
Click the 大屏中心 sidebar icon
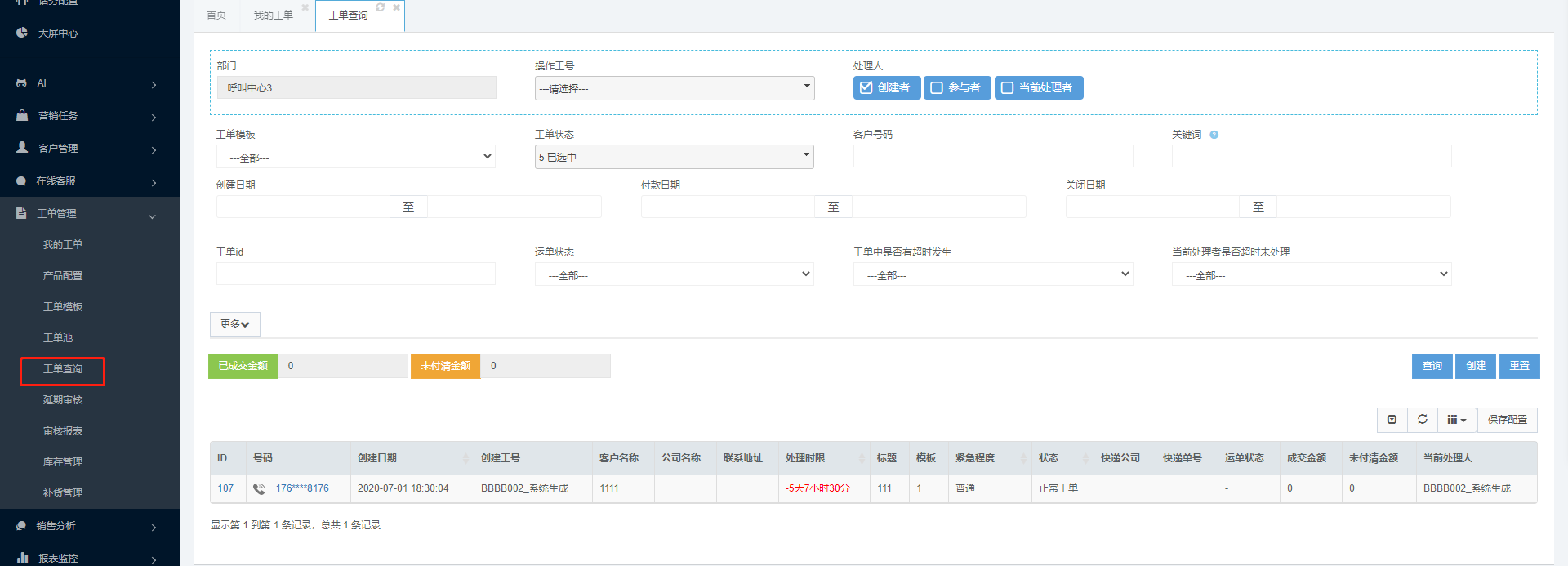pos(22,33)
